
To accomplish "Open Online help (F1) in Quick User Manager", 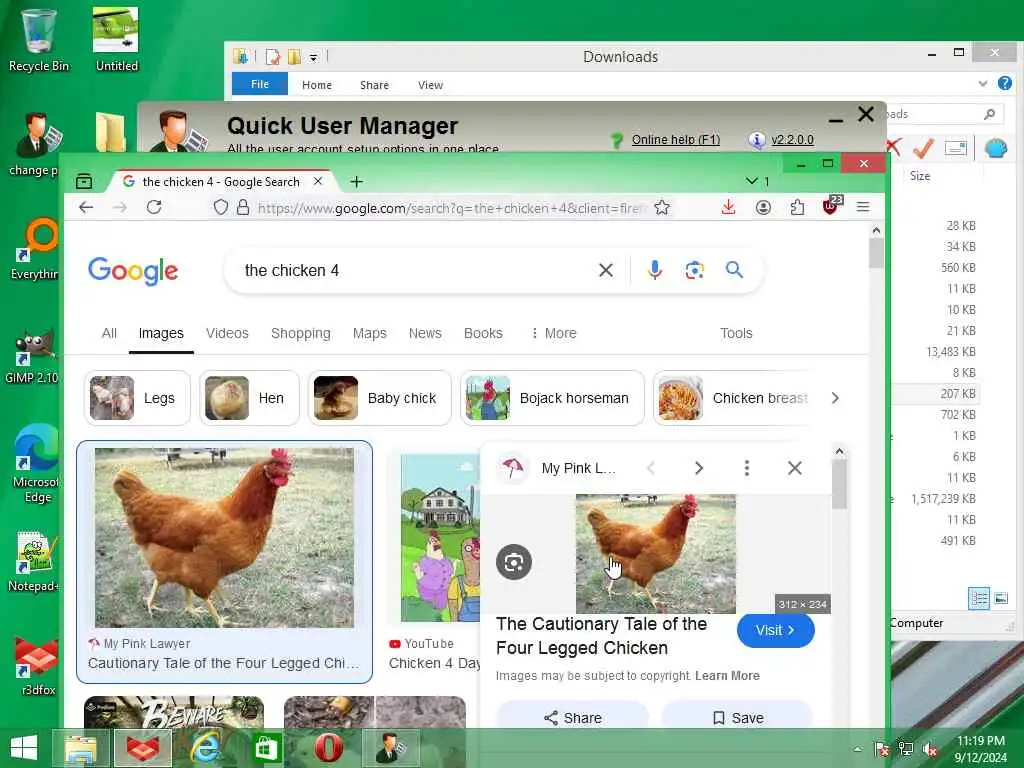I will (675, 140).
